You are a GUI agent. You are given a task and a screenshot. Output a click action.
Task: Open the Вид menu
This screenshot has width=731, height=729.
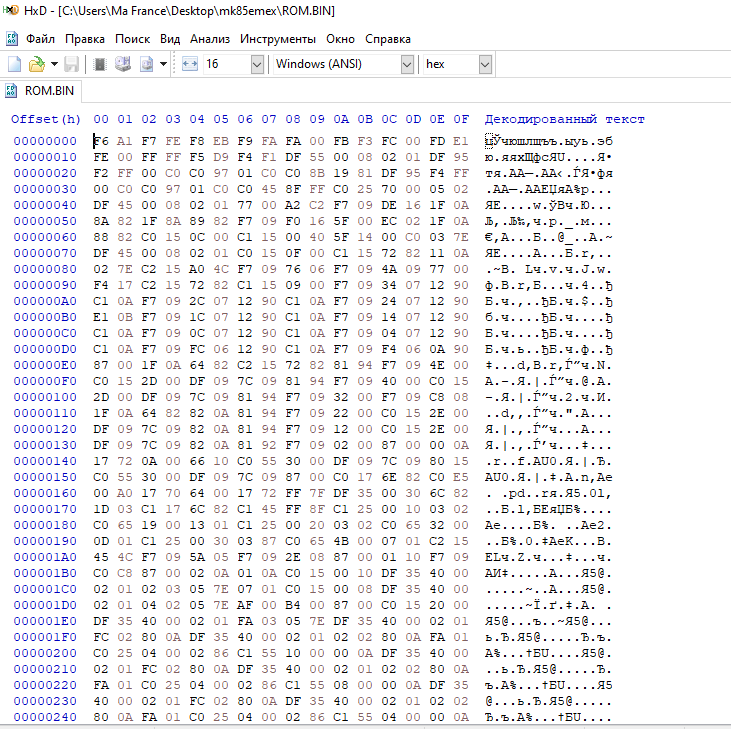click(x=170, y=39)
